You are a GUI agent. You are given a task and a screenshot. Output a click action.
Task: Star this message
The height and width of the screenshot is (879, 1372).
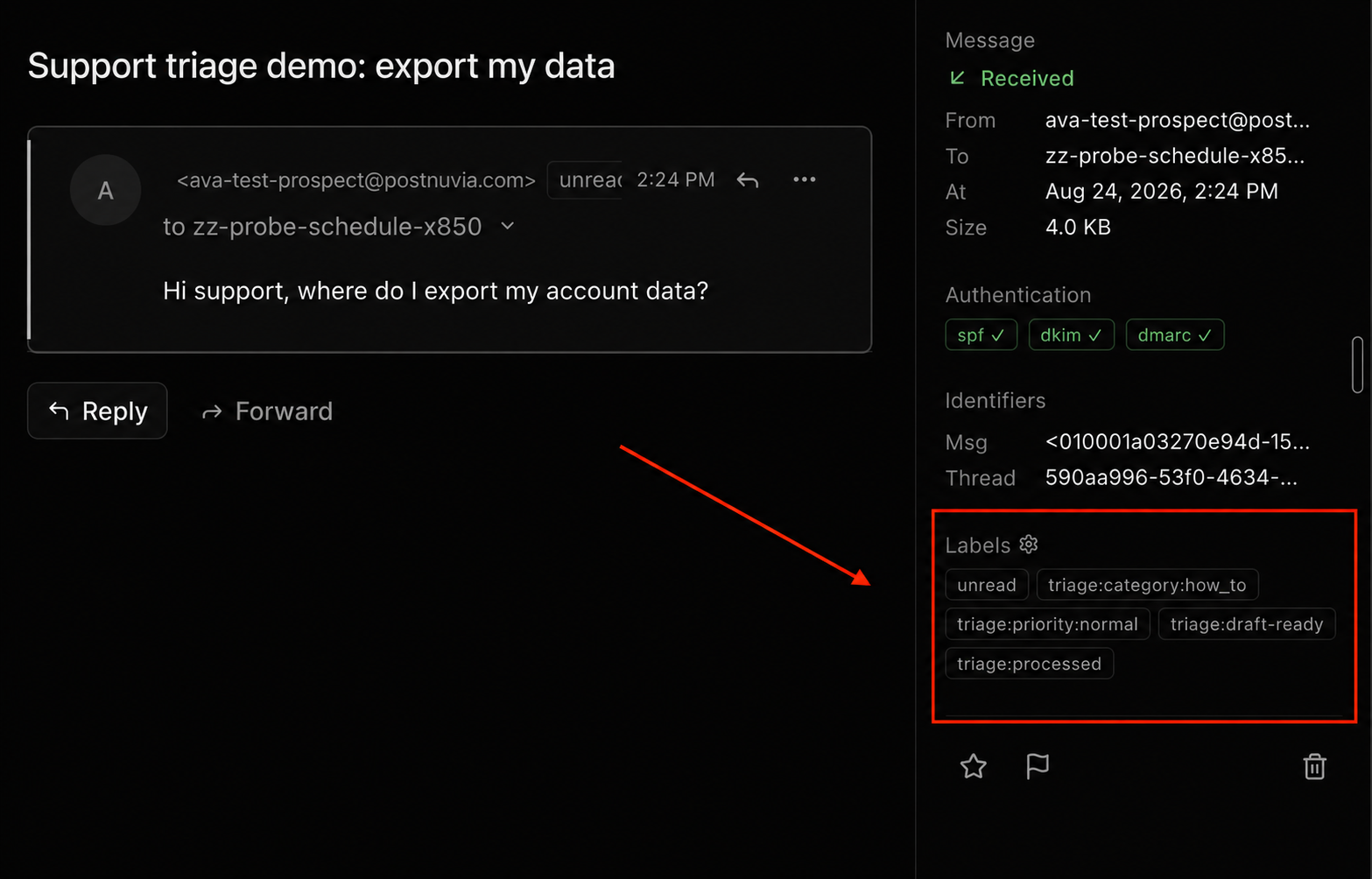pyautogui.click(x=973, y=767)
